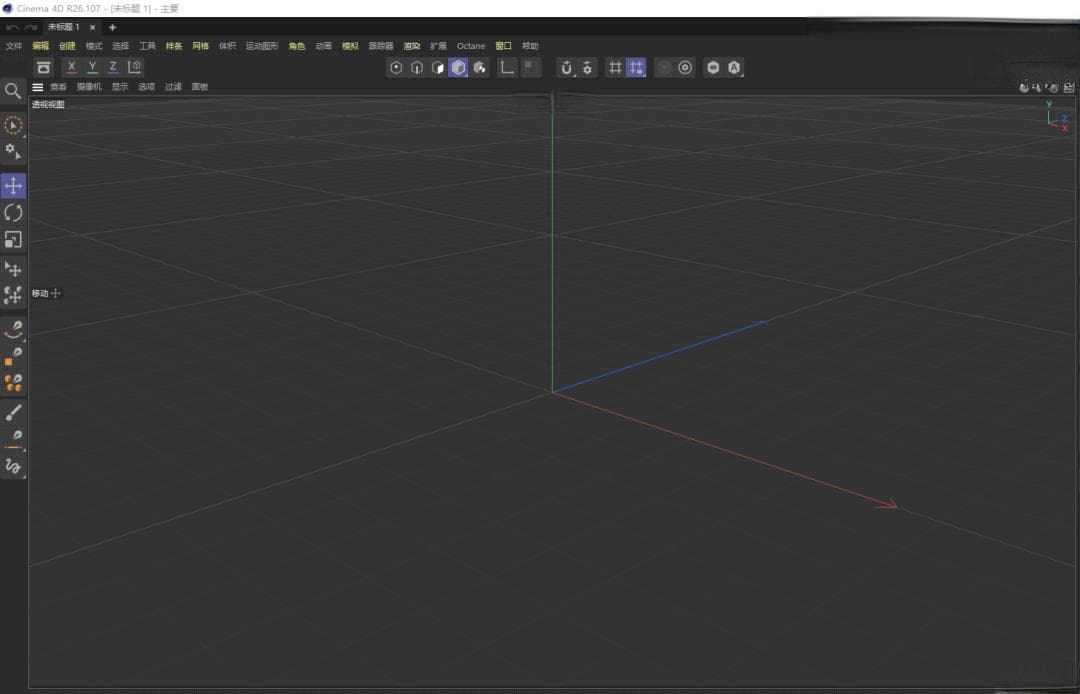Select the pen tool with orange square
1080x694 pixels.
13,357
